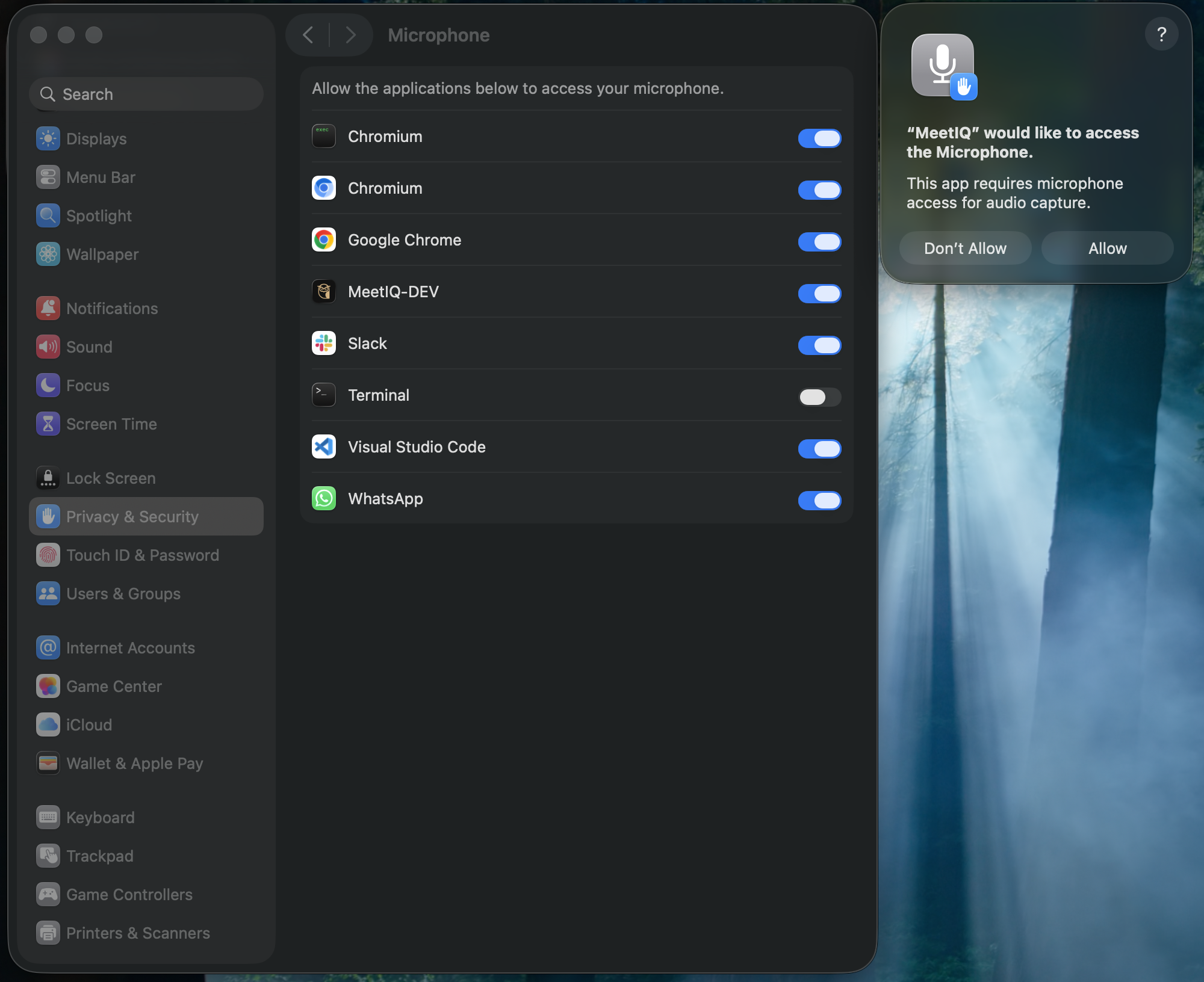Turn off MeetIQ-DEV microphone switch
Viewport: 1204px width, 982px height.
[x=819, y=294]
